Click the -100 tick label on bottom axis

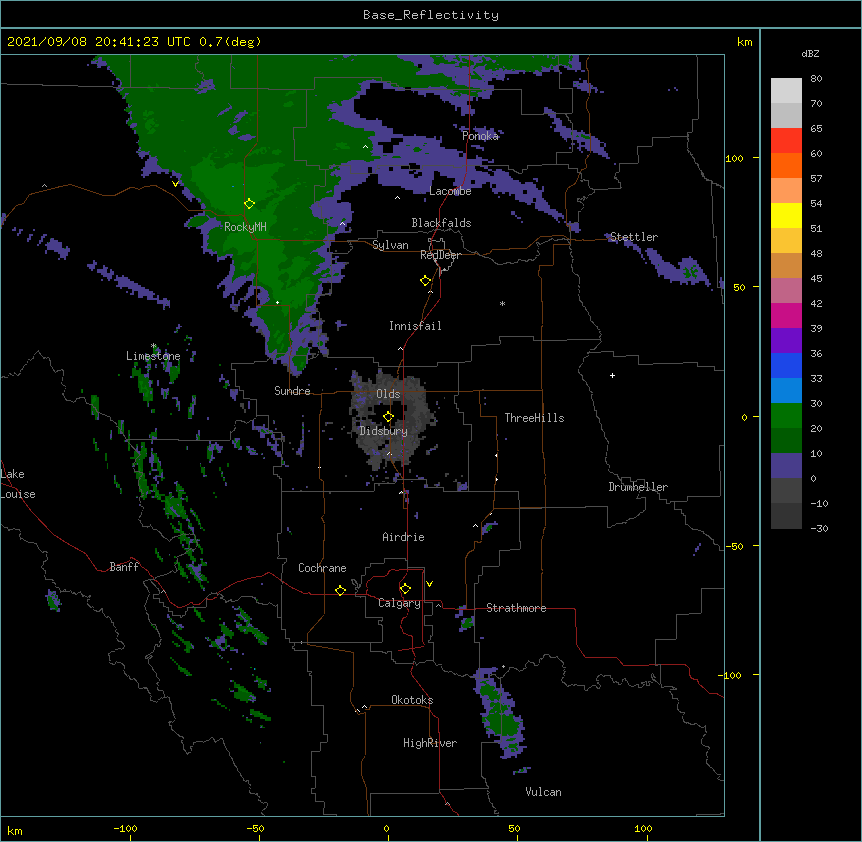click(x=125, y=828)
